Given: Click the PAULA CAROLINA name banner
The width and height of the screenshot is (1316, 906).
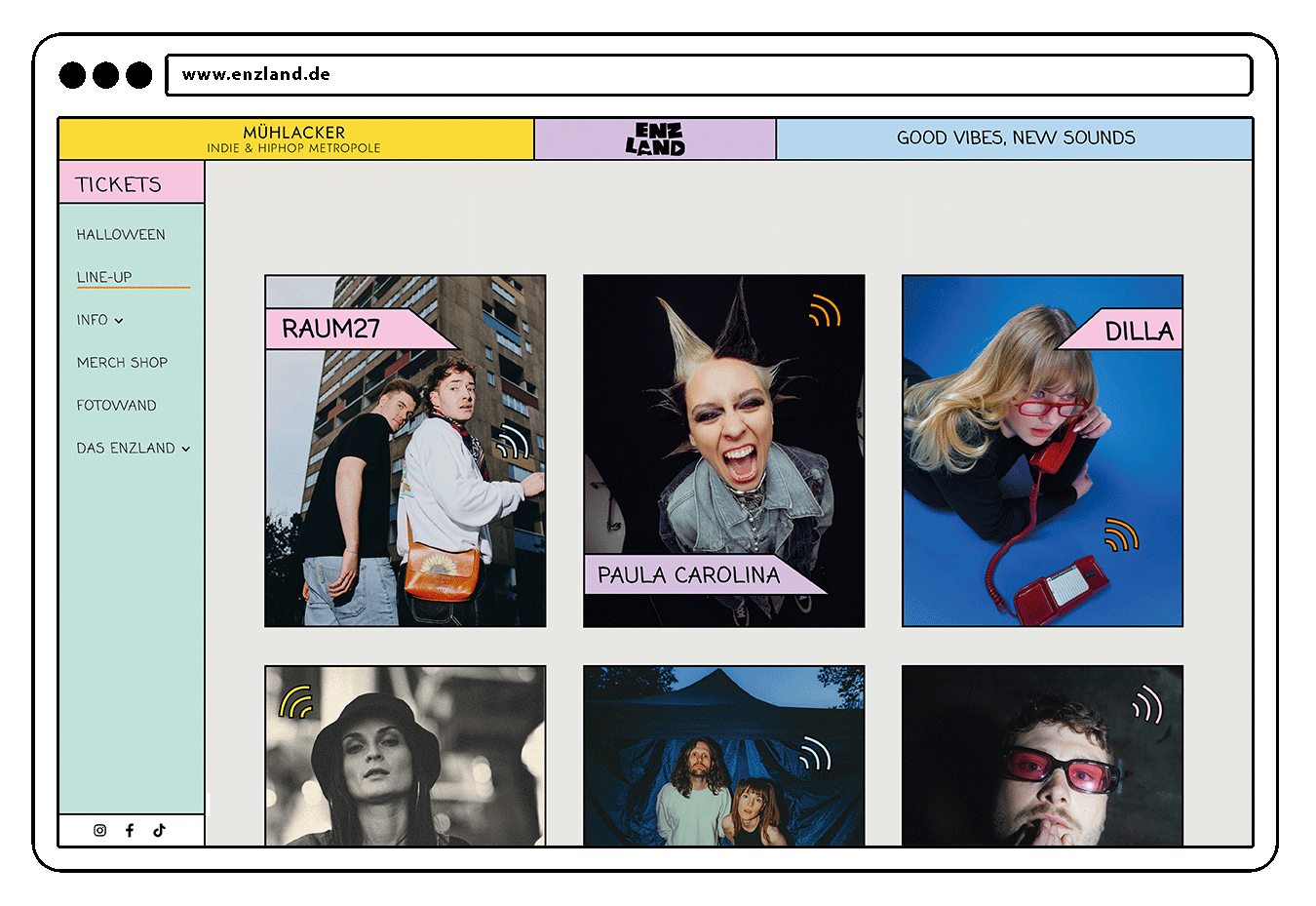Looking at the screenshot, I should point(688,575).
